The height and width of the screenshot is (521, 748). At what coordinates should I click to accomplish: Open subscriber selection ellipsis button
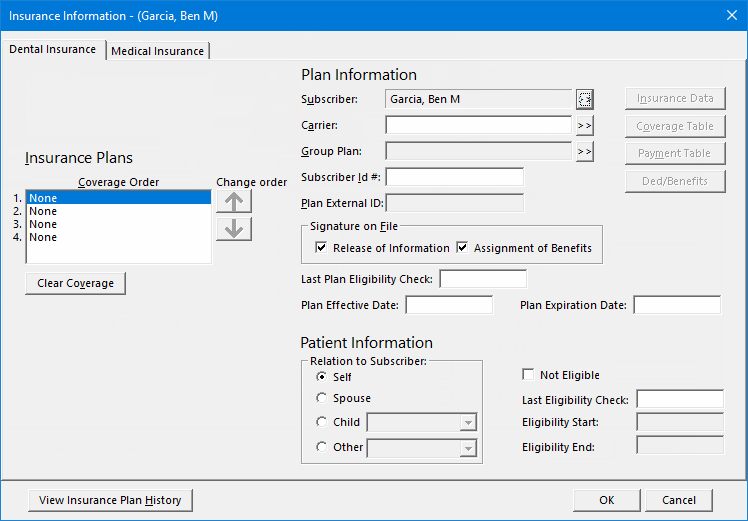click(585, 98)
